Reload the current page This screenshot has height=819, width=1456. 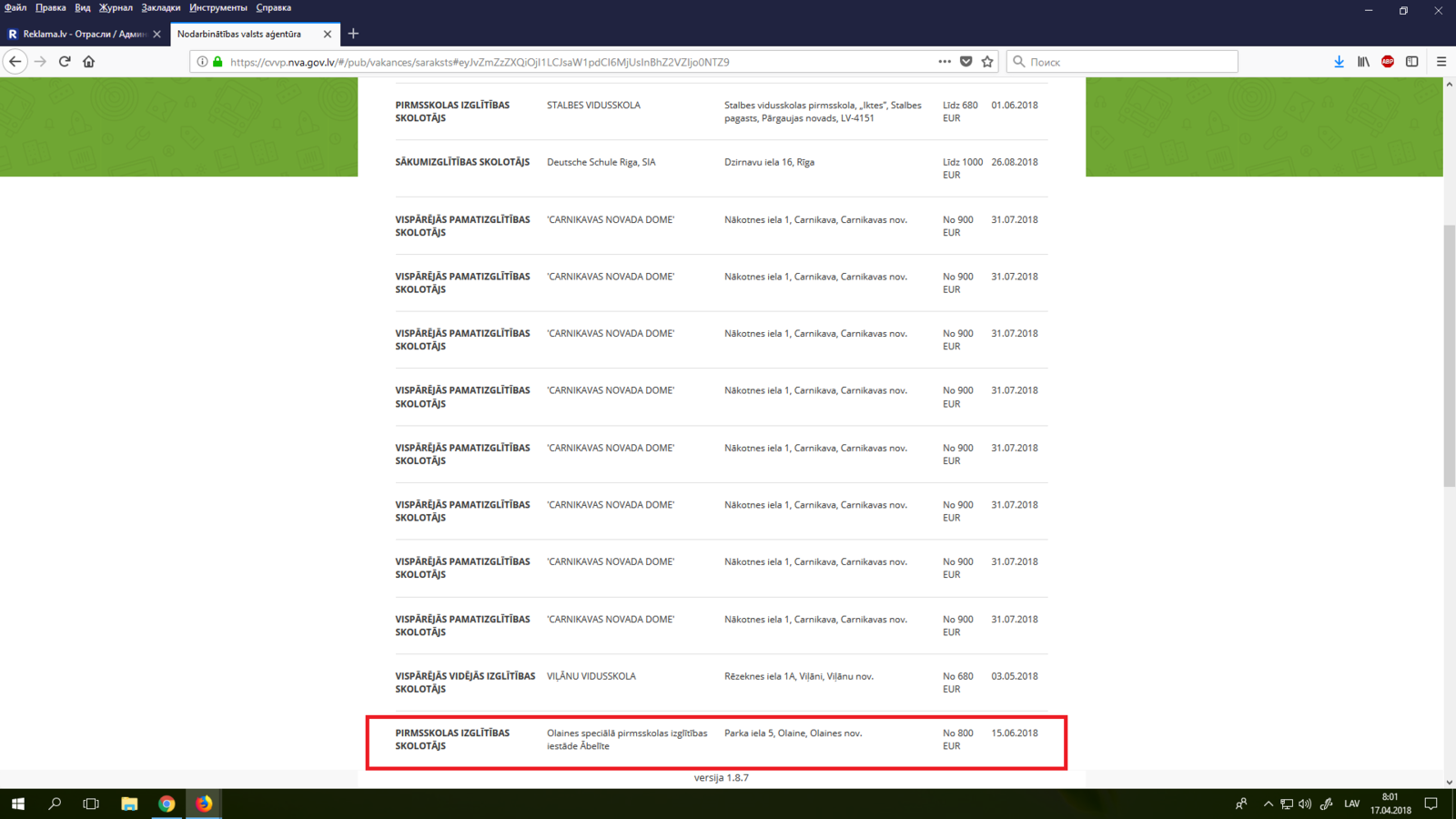point(65,62)
